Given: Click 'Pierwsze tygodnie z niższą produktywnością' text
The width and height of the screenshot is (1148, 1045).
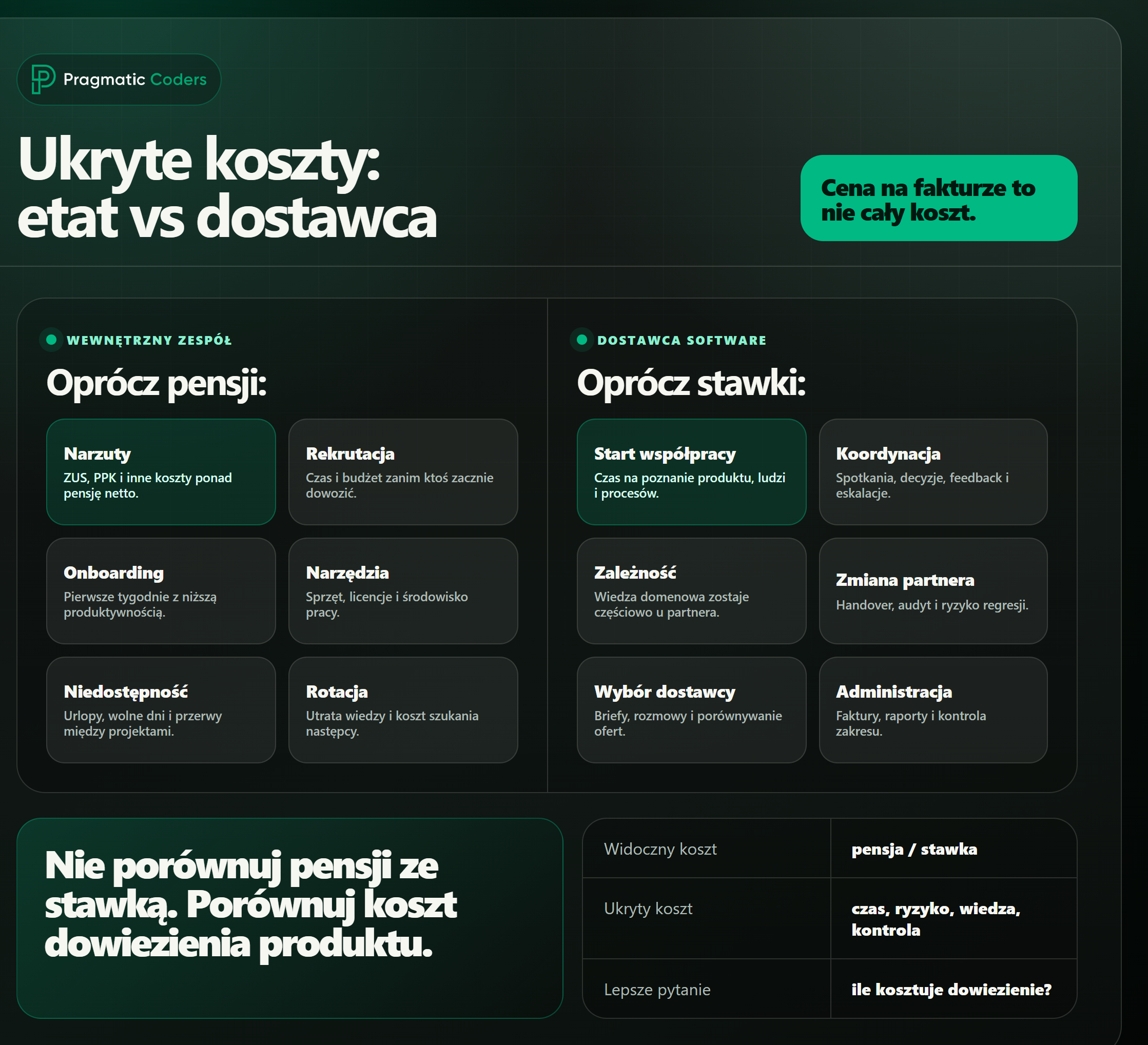Looking at the screenshot, I should 140,604.
